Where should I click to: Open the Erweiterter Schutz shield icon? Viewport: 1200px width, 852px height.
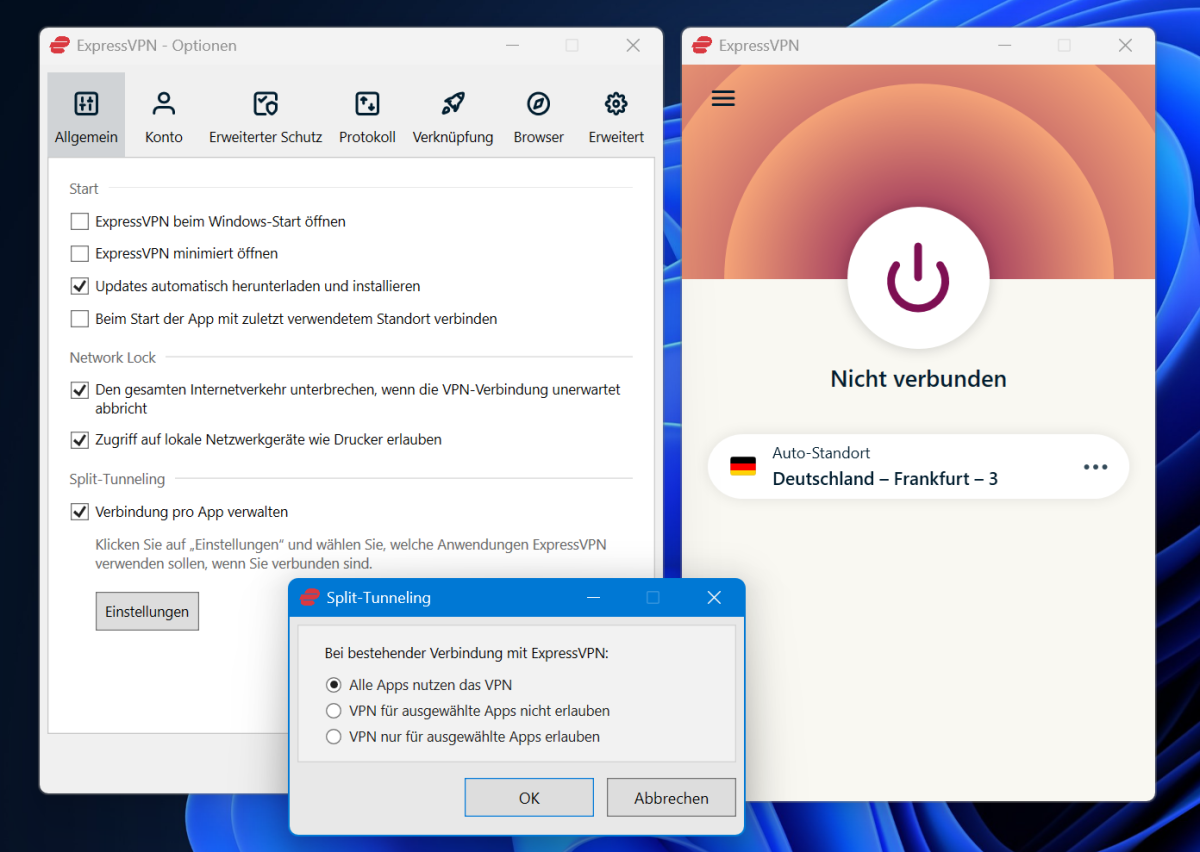[x=265, y=104]
